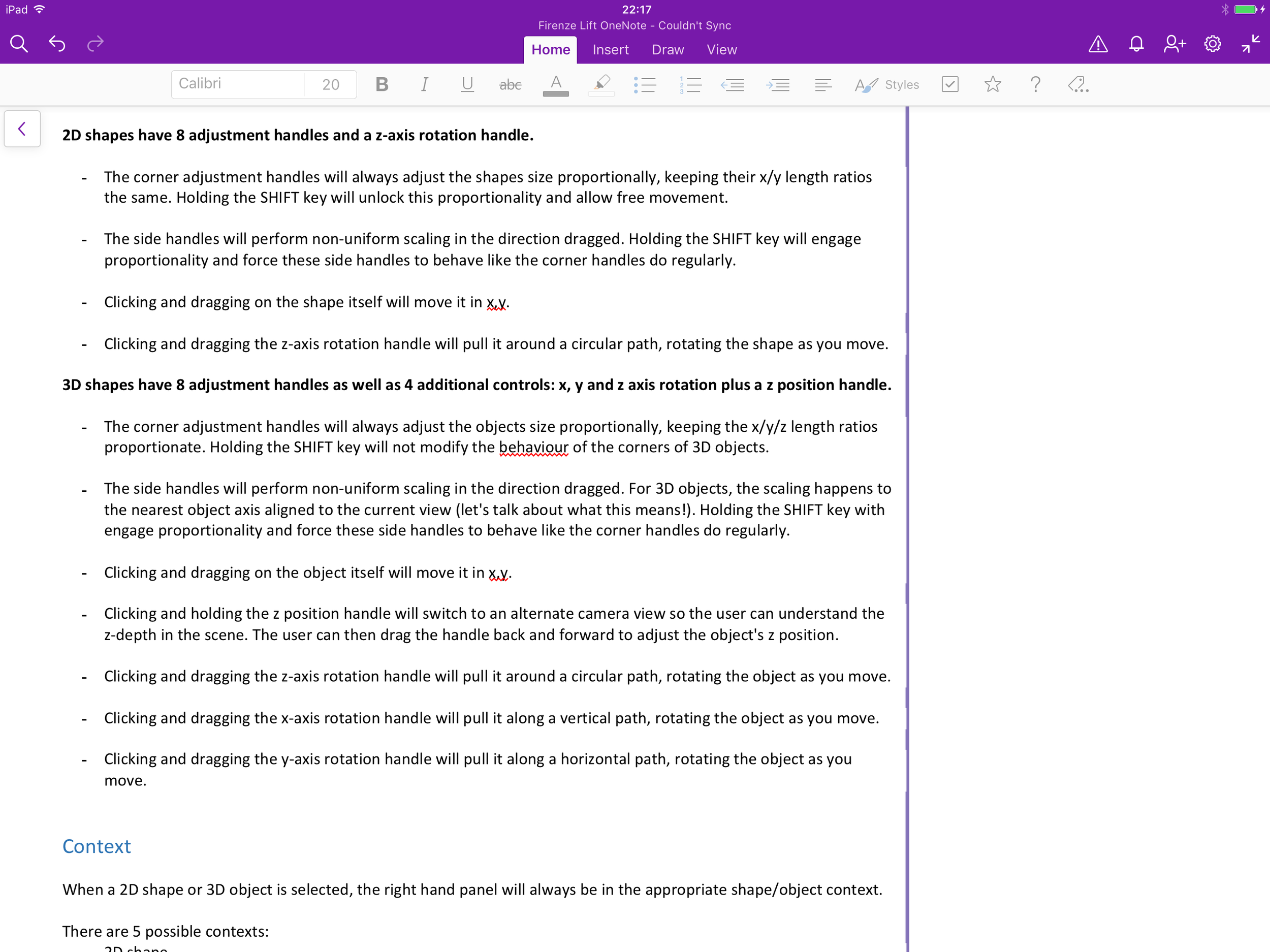Toggle bold formatting
Viewport: 1270px width, 952px height.
pos(382,84)
